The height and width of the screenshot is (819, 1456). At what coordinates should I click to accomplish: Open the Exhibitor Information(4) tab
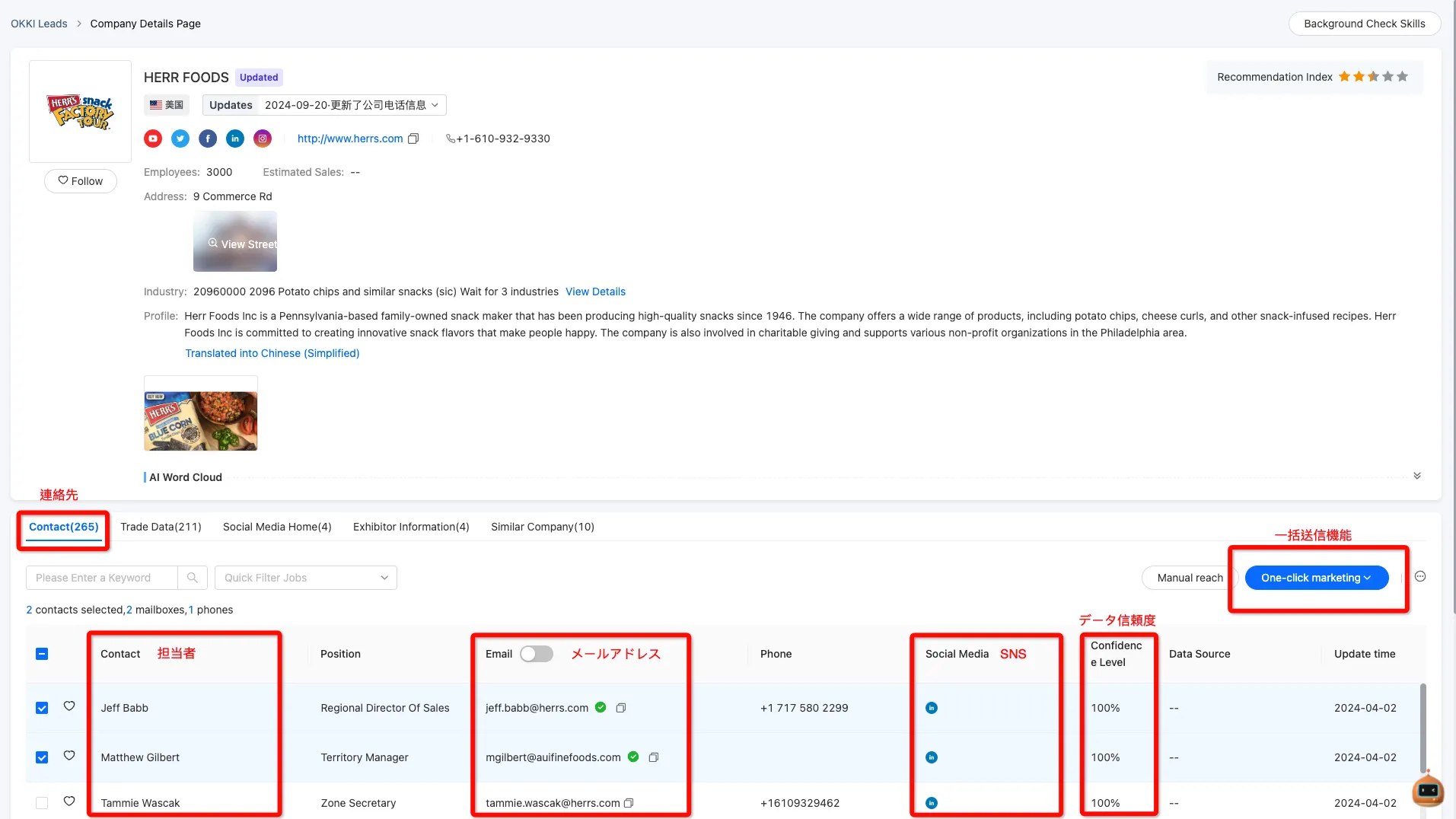tap(411, 527)
